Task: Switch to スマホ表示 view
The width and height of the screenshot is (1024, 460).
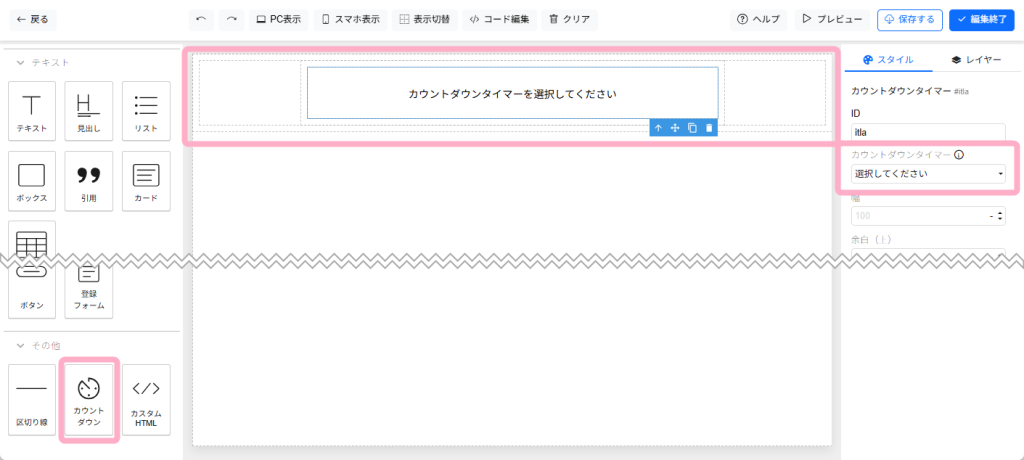Action: coord(350,19)
